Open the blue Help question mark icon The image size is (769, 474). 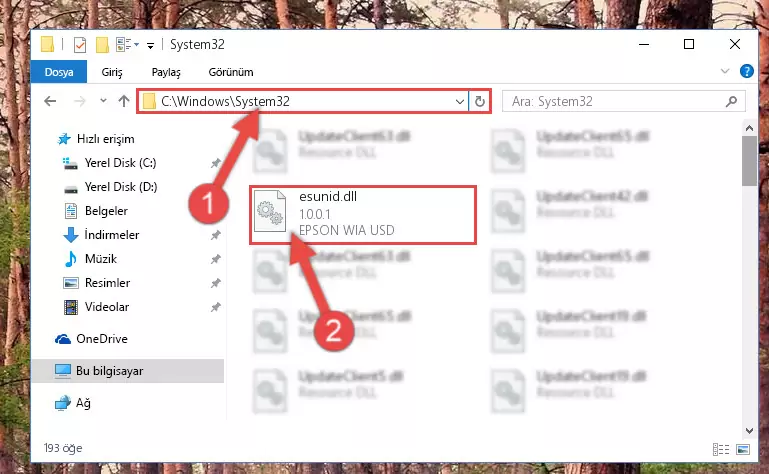tap(746, 72)
